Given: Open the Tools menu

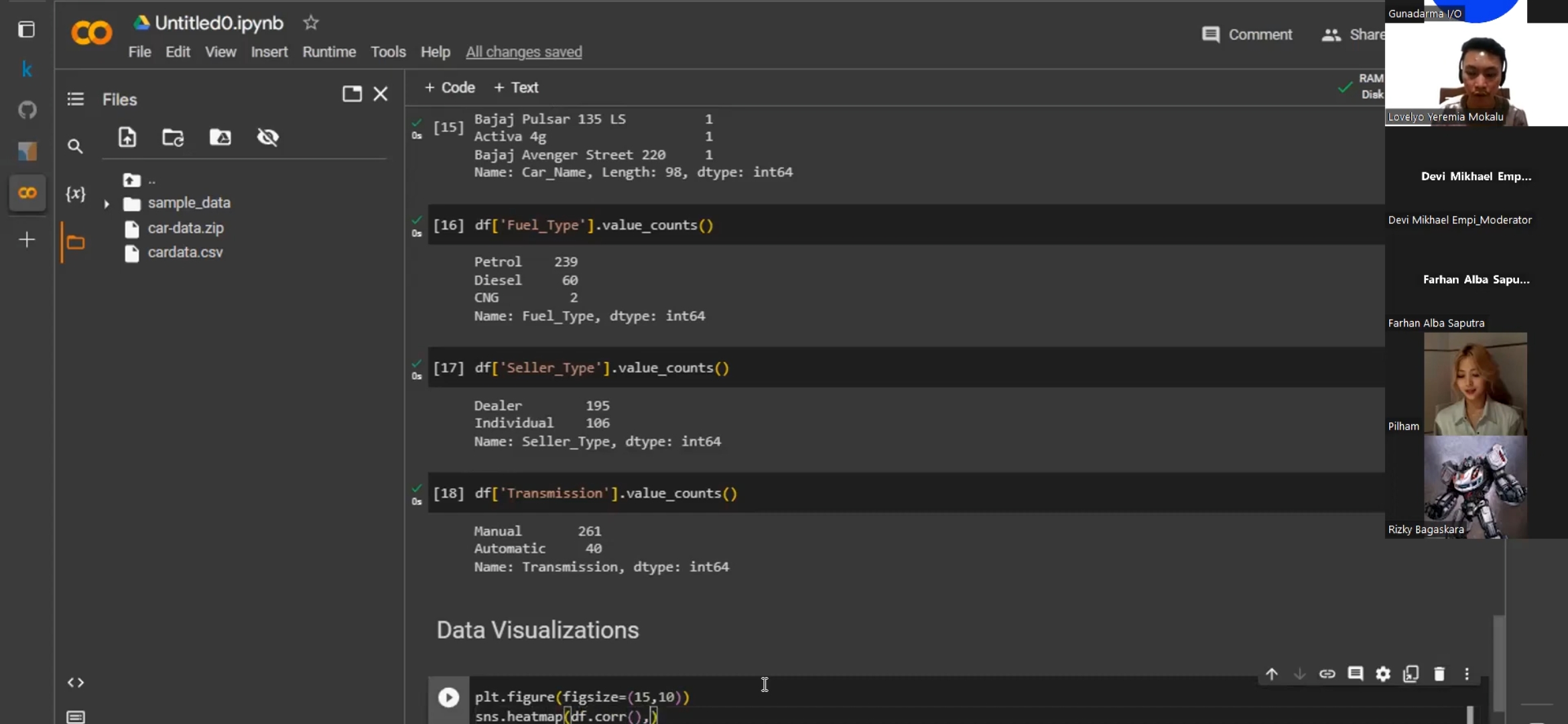Looking at the screenshot, I should [x=388, y=52].
